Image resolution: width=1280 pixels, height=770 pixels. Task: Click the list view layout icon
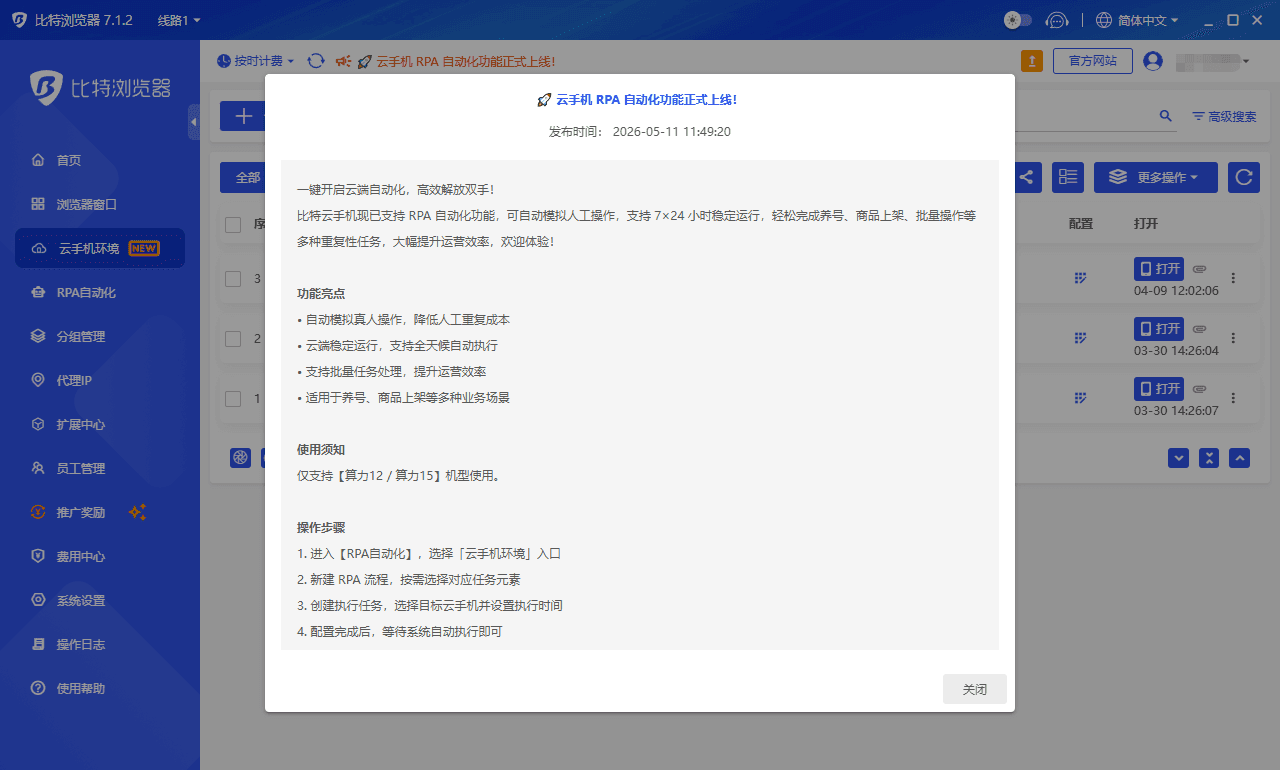(x=1069, y=177)
